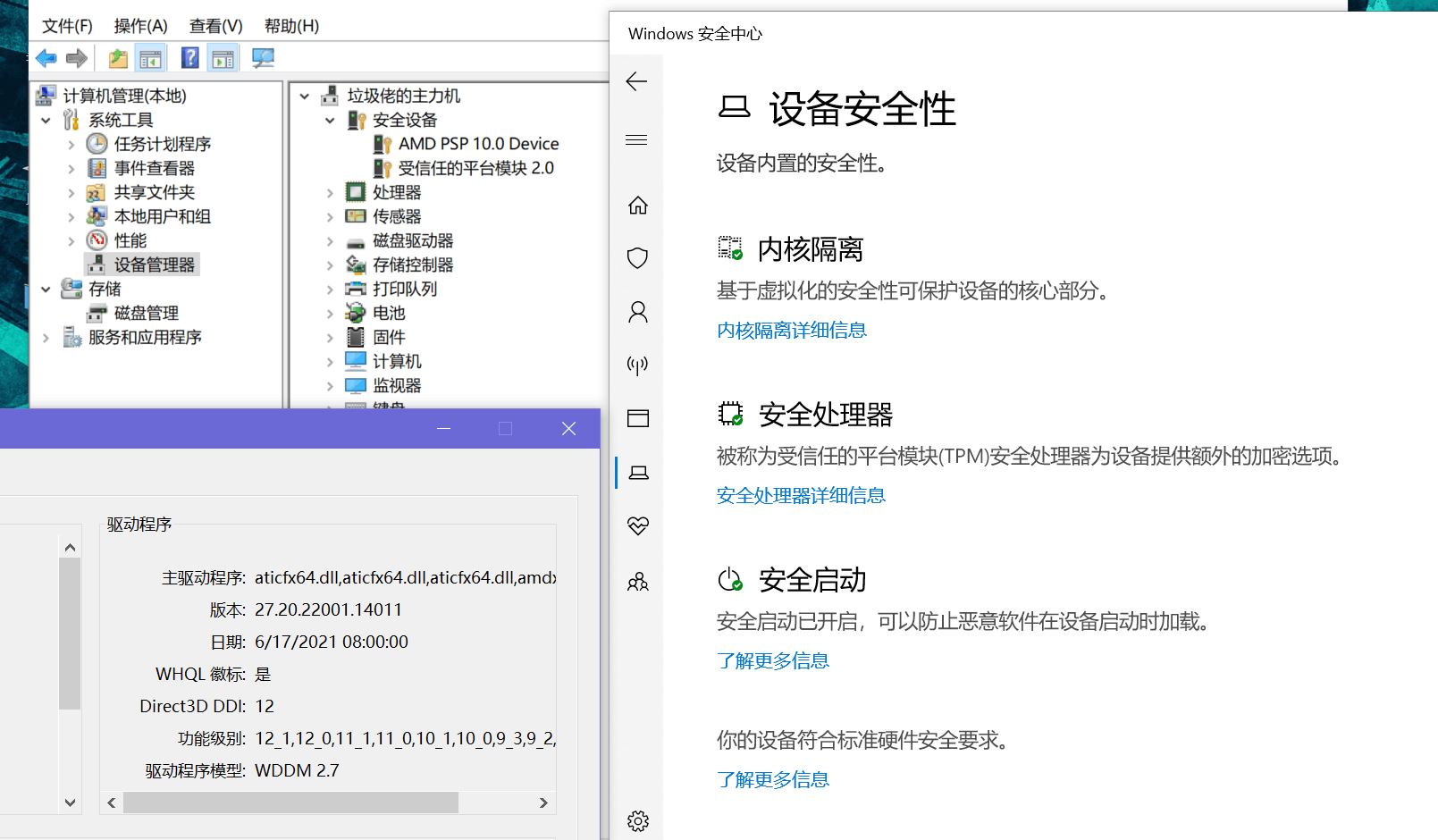Open 安全处理器详细信息 link

(x=801, y=496)
